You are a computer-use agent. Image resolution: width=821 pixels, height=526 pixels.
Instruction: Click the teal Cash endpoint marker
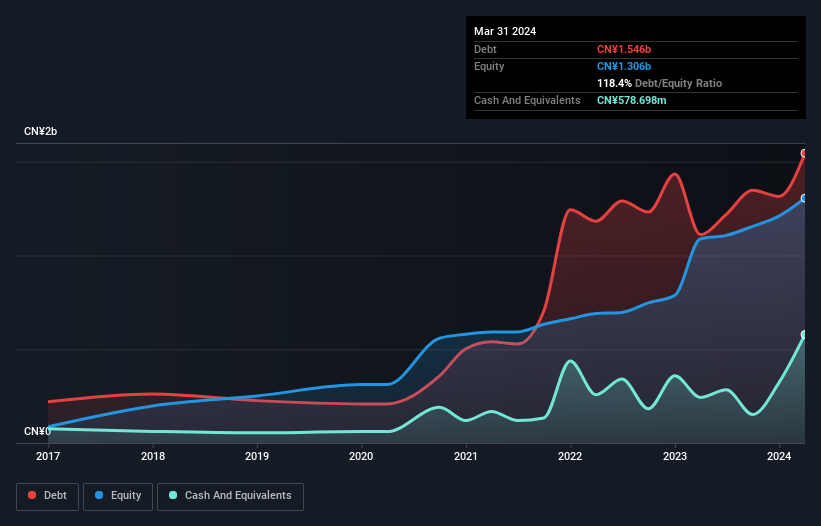[804, 334]
